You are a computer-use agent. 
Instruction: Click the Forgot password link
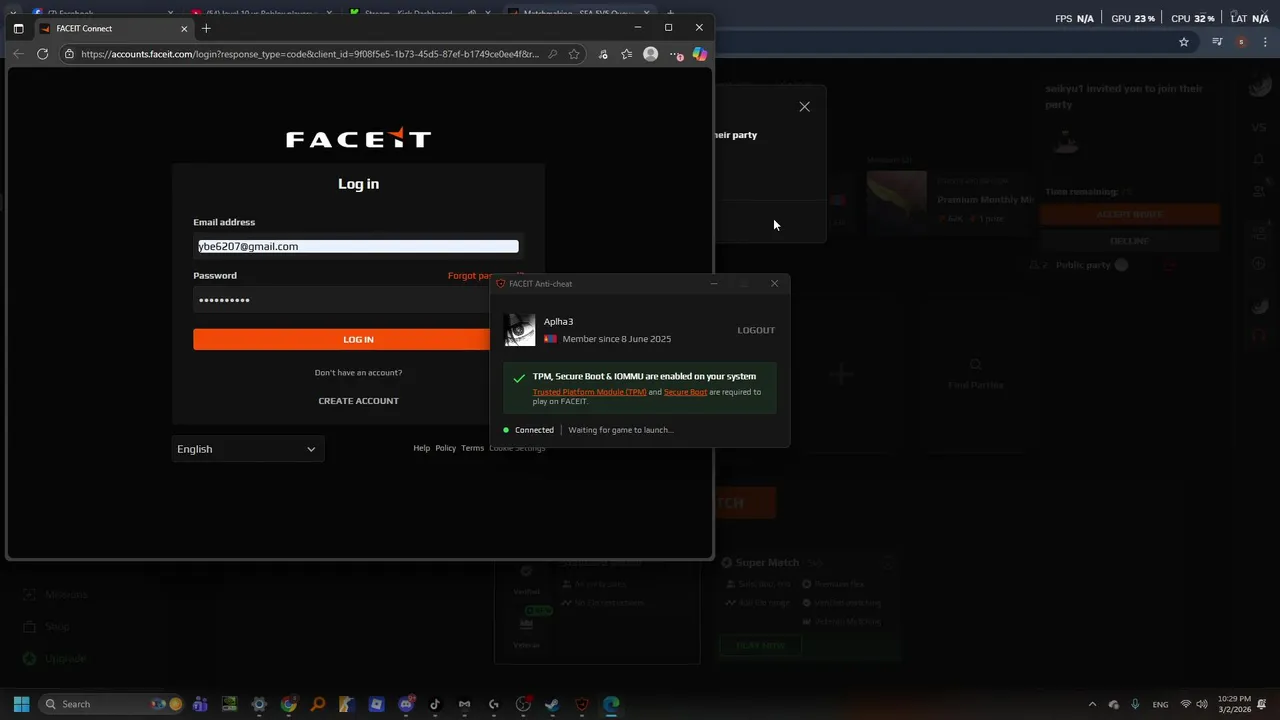coord(486,276)
